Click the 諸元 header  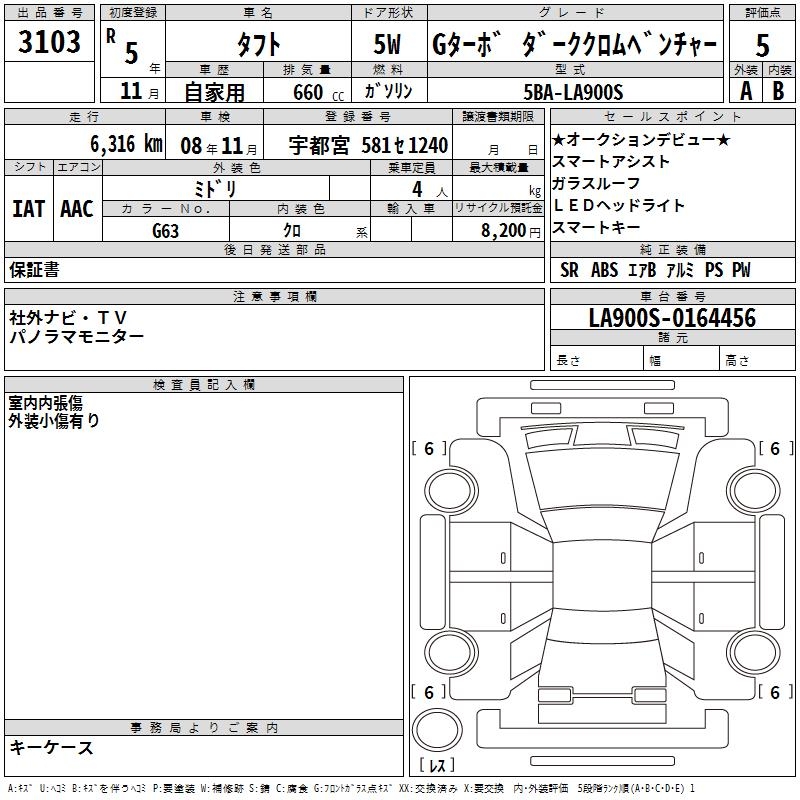pyautogui.click(x=672, y=337)
